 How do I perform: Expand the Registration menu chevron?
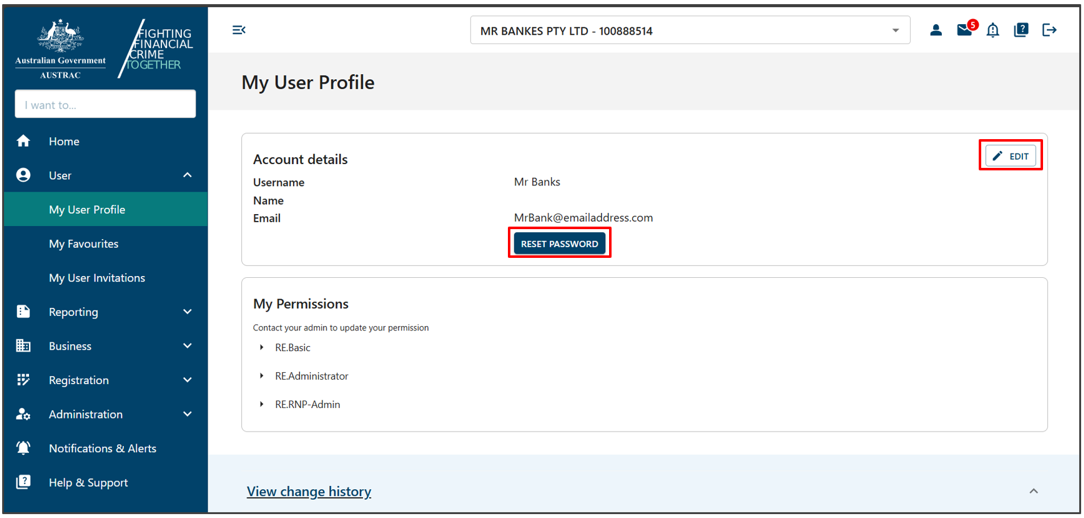pyautogui.click(x=187, y=380)
